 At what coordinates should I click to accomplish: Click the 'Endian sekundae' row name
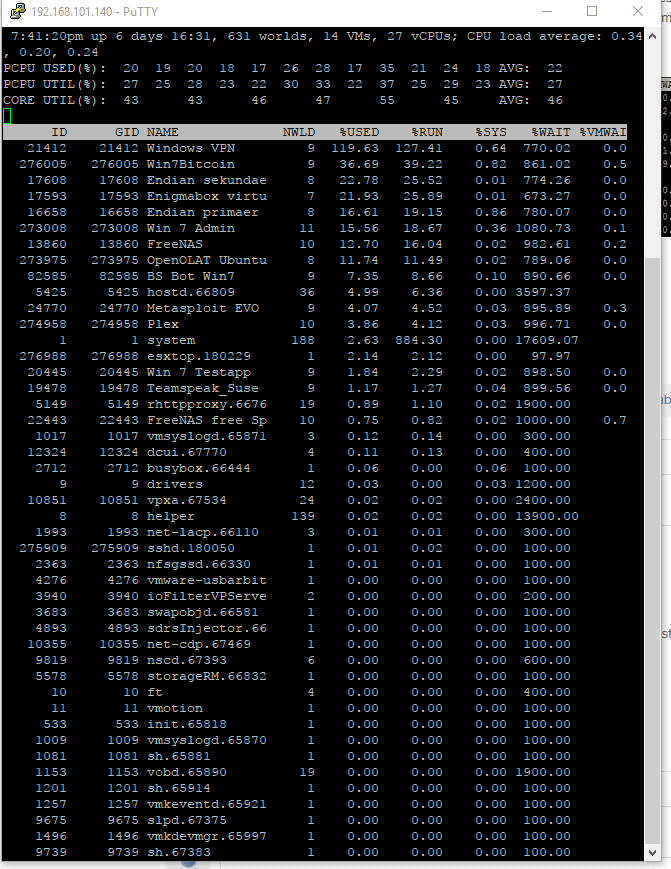pos(207,180)
